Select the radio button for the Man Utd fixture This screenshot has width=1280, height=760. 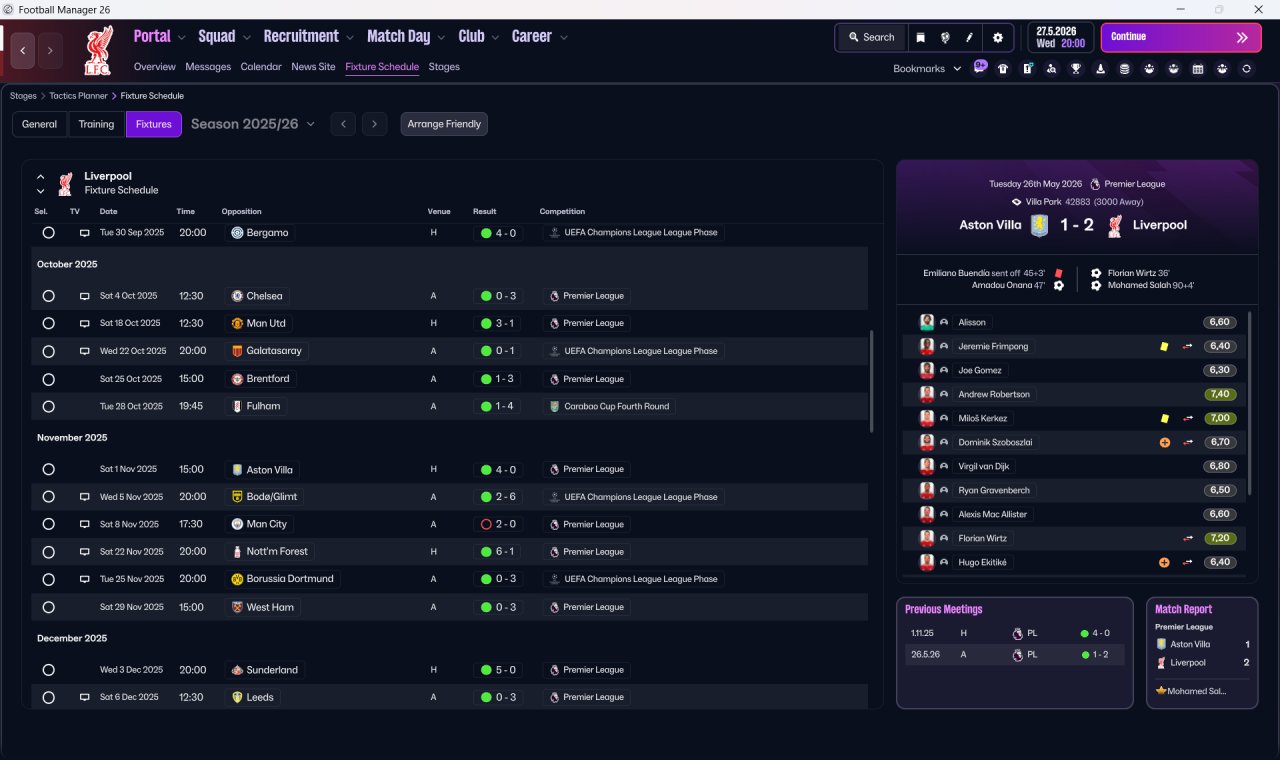coord(48,324)
